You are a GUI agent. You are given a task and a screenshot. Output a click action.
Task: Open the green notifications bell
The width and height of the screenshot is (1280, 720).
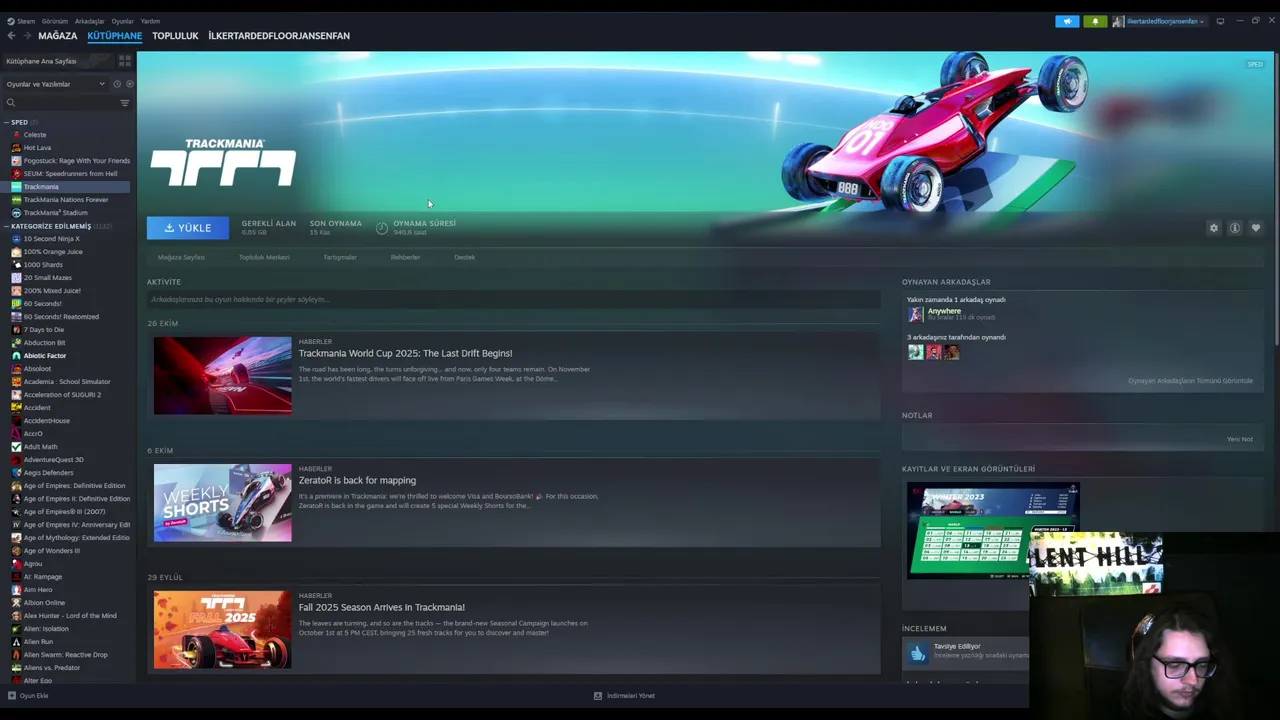coord(1095,21)
